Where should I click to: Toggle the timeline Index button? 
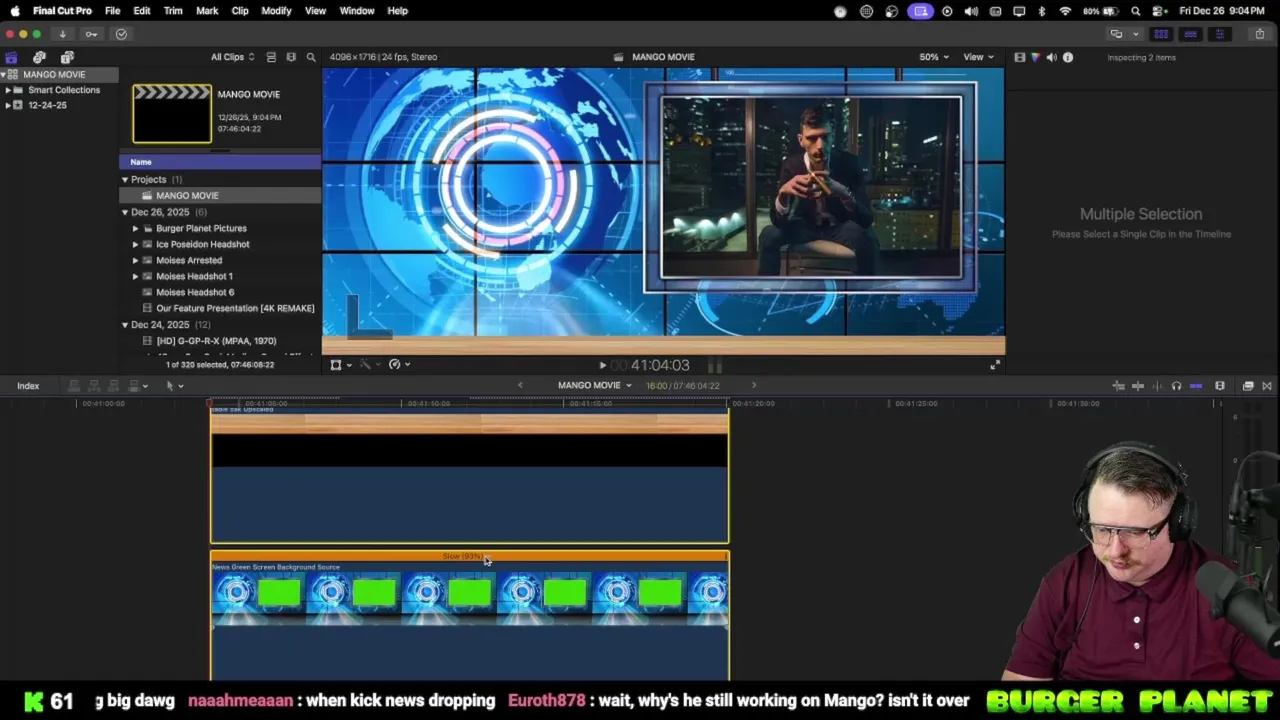coord(28,386)
